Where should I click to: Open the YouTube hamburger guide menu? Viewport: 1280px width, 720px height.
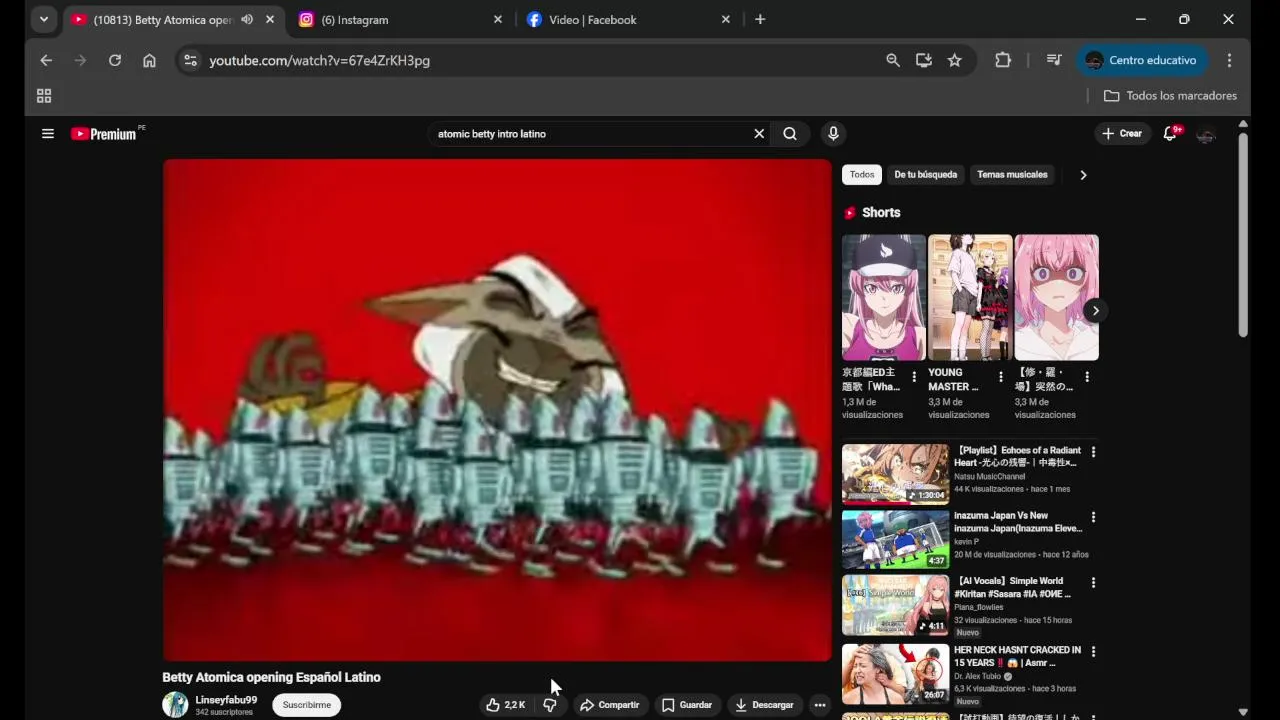click(47, 133)
